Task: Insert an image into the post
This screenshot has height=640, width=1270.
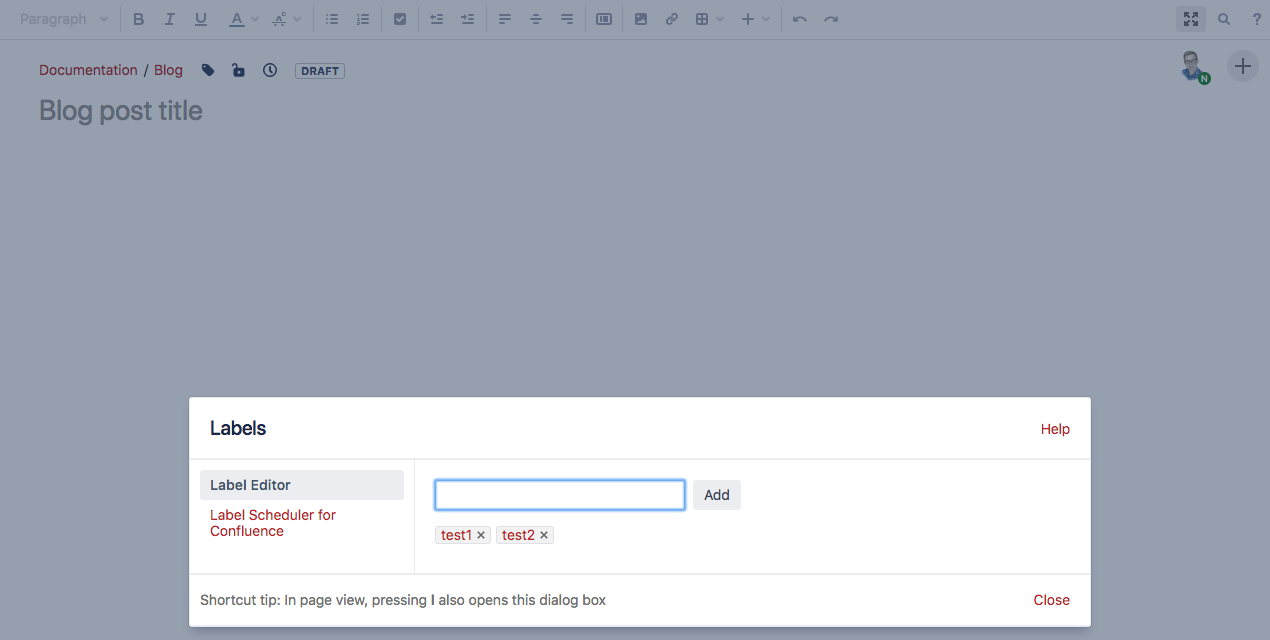Action: tap(641, 18)
